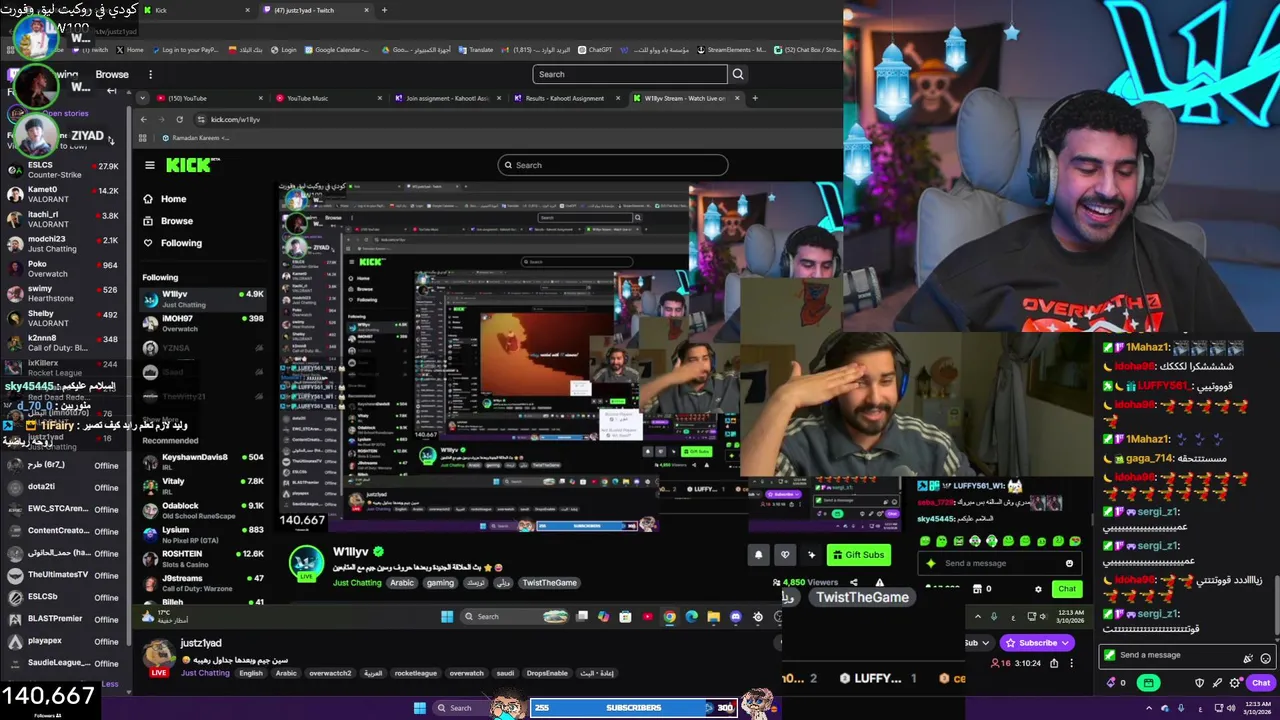1280x720 pixels.
Task: Open moderator shield in Twitch chat
Action: 1200,683
